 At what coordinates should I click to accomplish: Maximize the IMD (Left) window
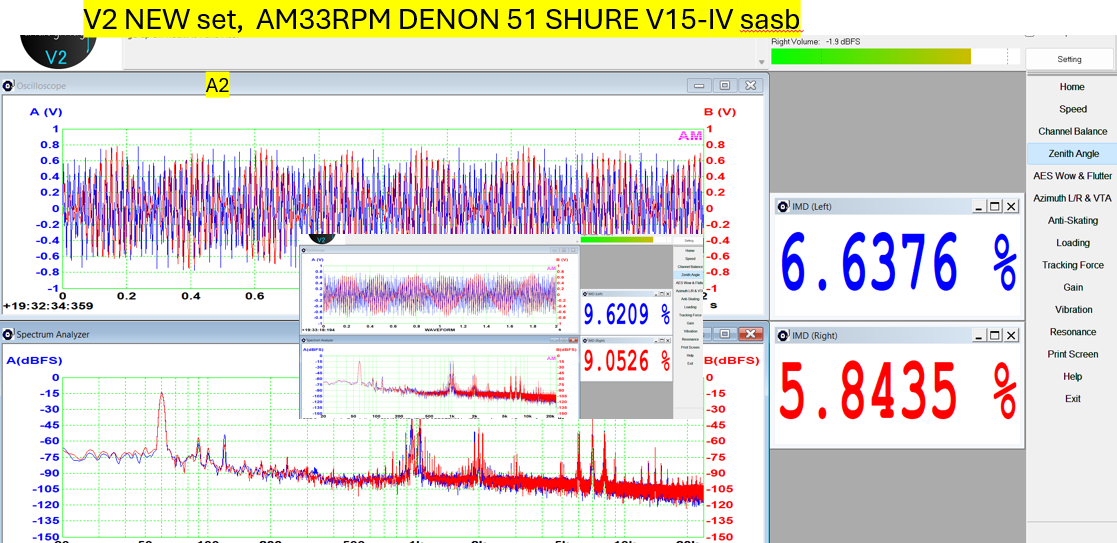point(996,206)
